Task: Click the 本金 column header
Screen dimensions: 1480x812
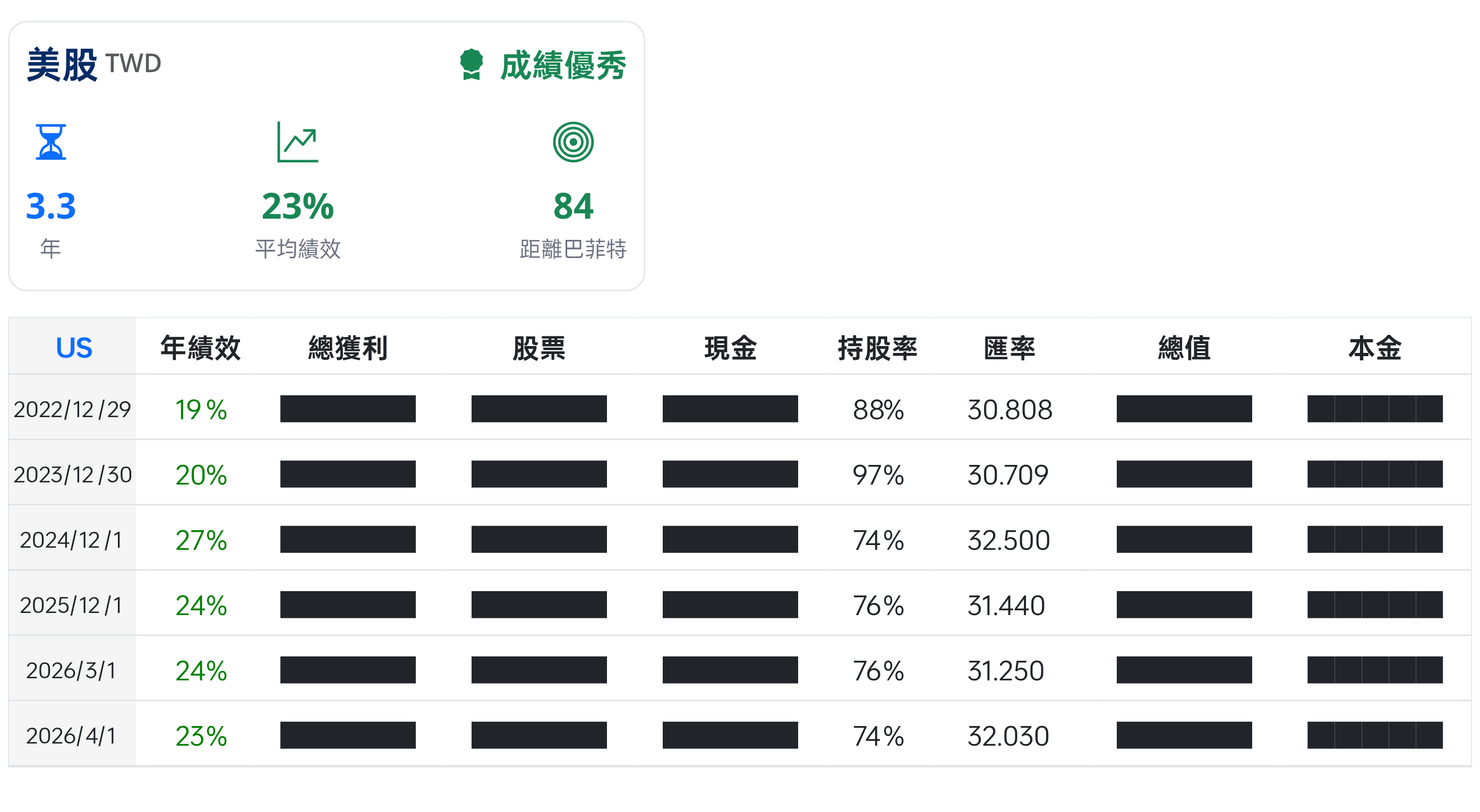Action: tap(1374, 348)
